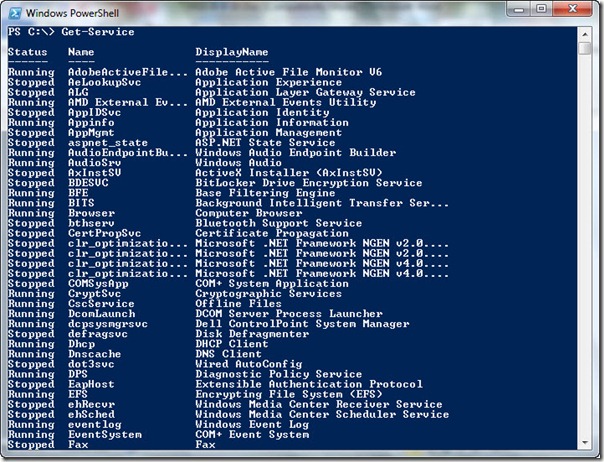604x462 pixels.
Task: Click Diagnostic Policy Service display name
Action: click(x=279, y=374)
